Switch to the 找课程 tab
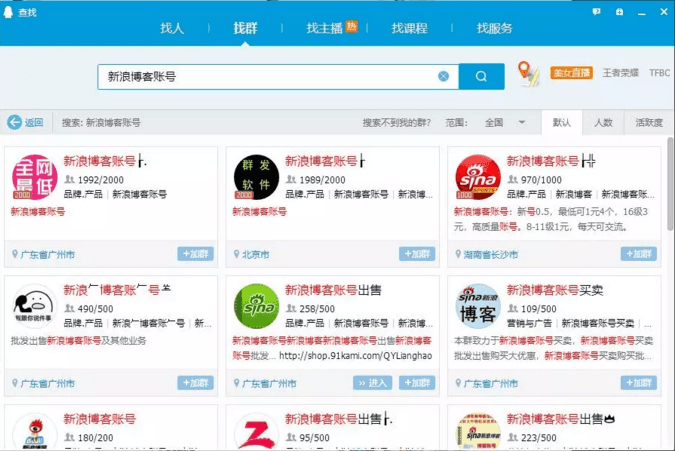This screenshot has width=675, height=452. point(409,28)
